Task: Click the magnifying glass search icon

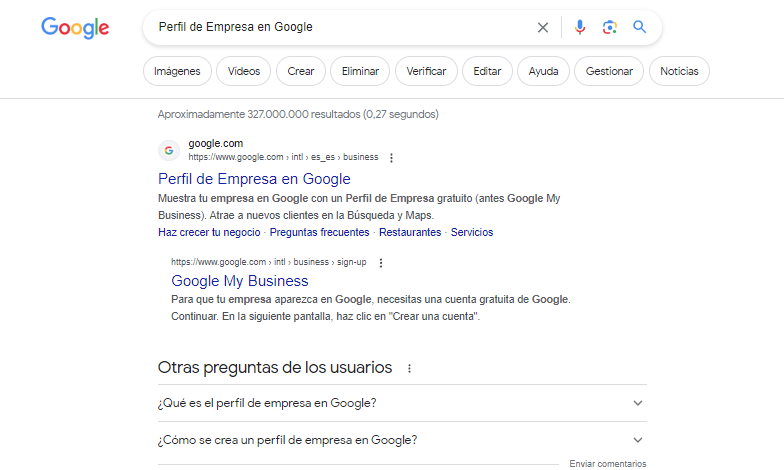Action: tap(640, 26)
